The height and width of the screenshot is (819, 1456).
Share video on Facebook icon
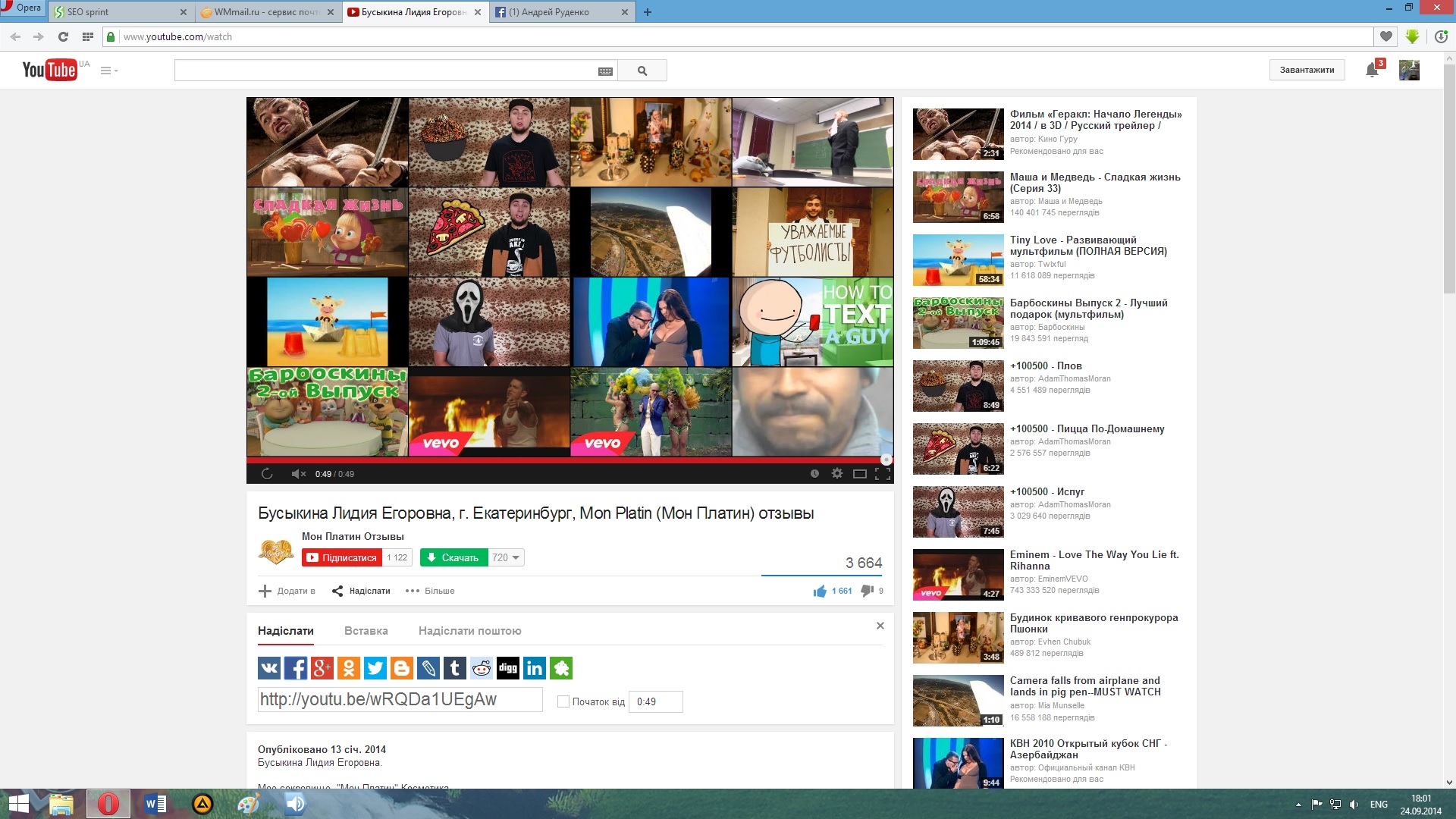(296, 668)
